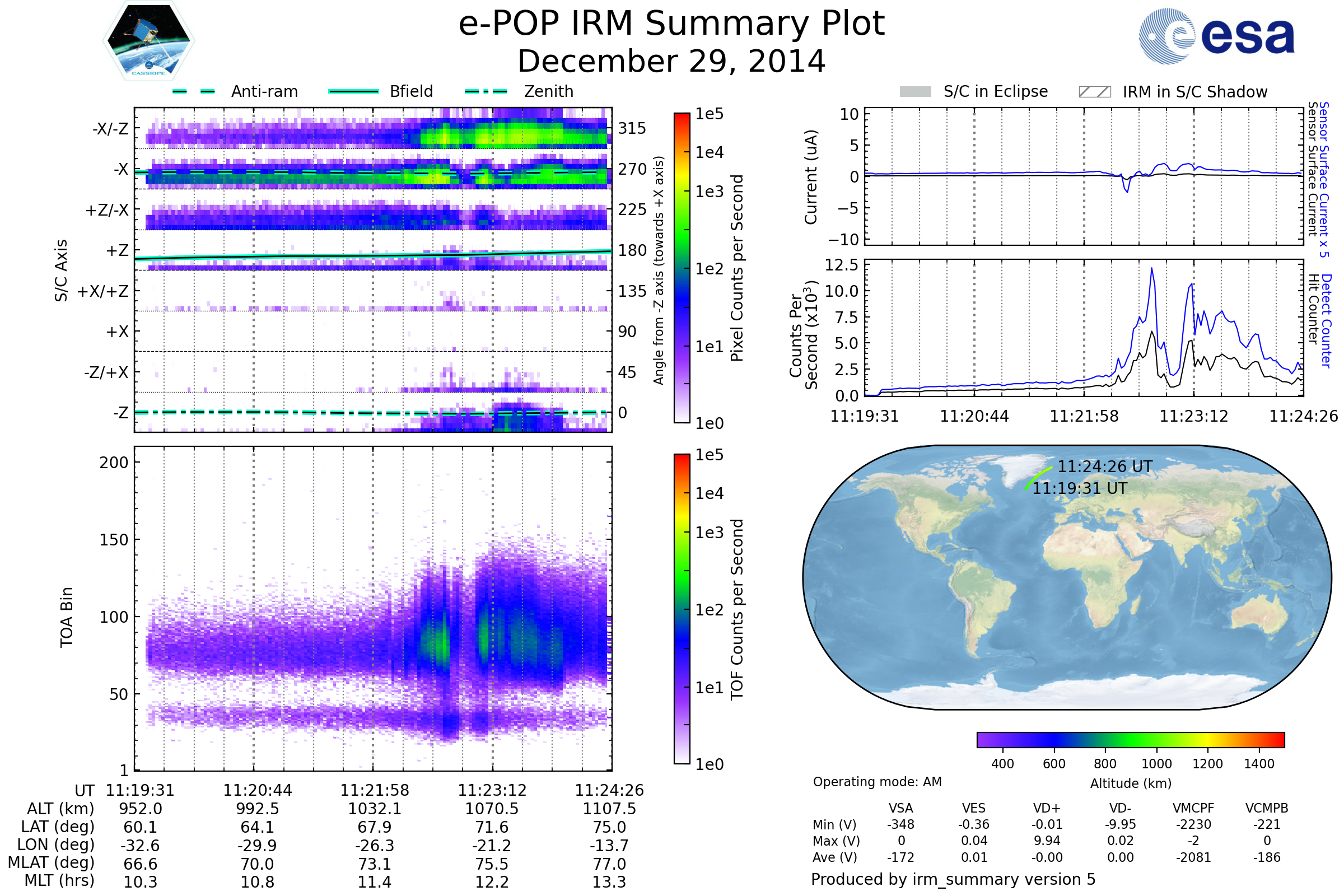Viewport: 1344px width, 896px height.
Task: Click the IRM in S/C Shadow hatched swatch
Action: (x=1094, y=92)
